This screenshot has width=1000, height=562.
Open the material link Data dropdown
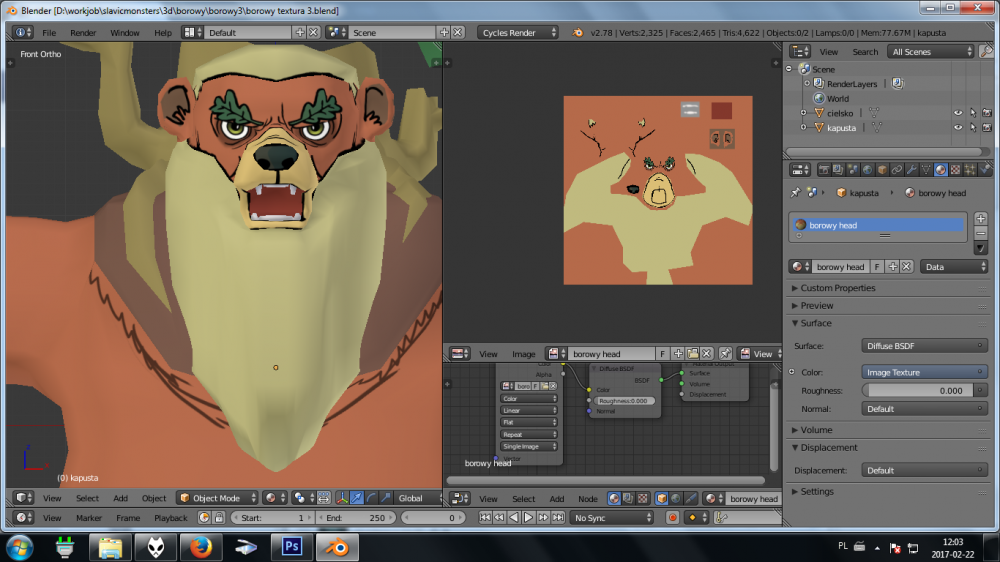(954, 267)
